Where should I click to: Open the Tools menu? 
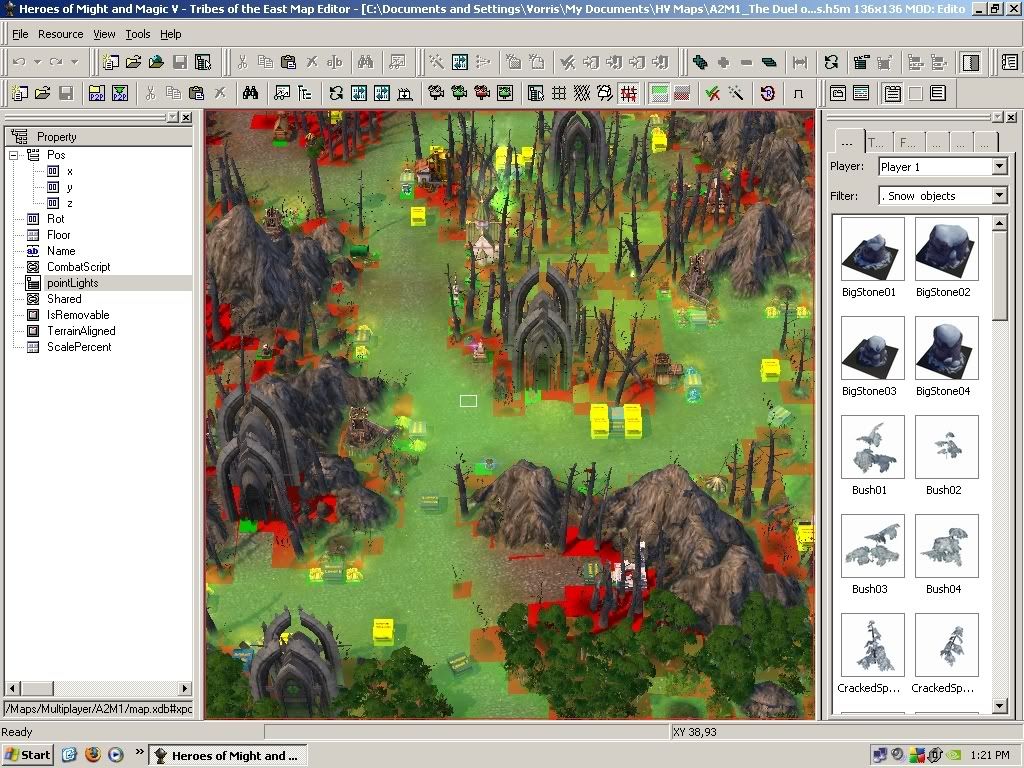pyautogui.click(x=138, y=34)
